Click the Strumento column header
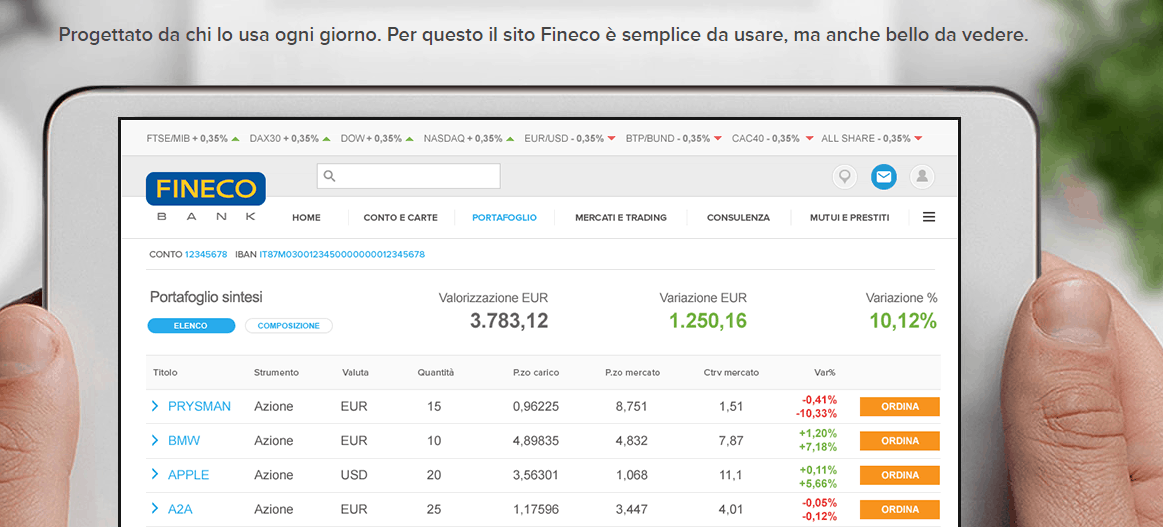Image resolution: width=1163 pixels, height=527 pixels. [276, 372]
